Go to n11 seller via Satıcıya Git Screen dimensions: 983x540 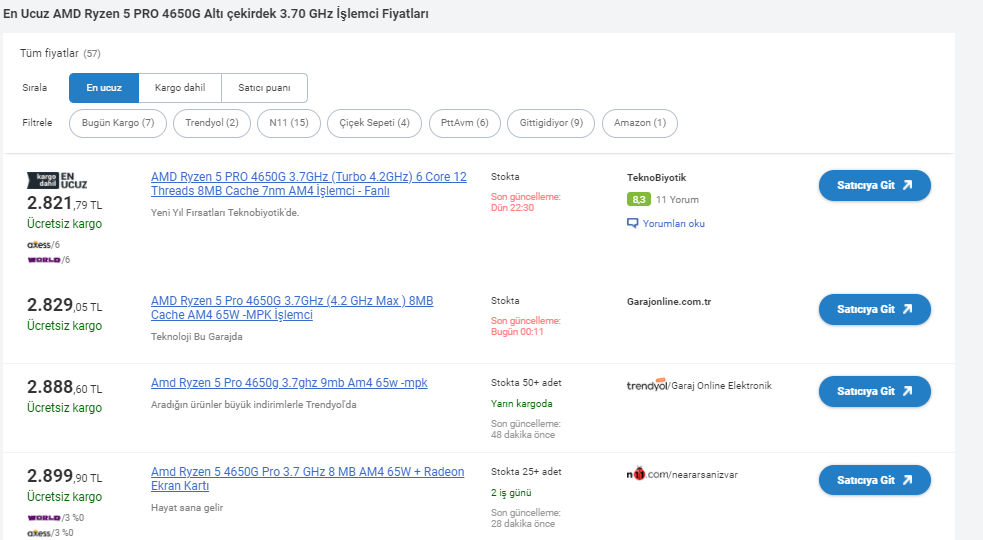click(875, 480)
